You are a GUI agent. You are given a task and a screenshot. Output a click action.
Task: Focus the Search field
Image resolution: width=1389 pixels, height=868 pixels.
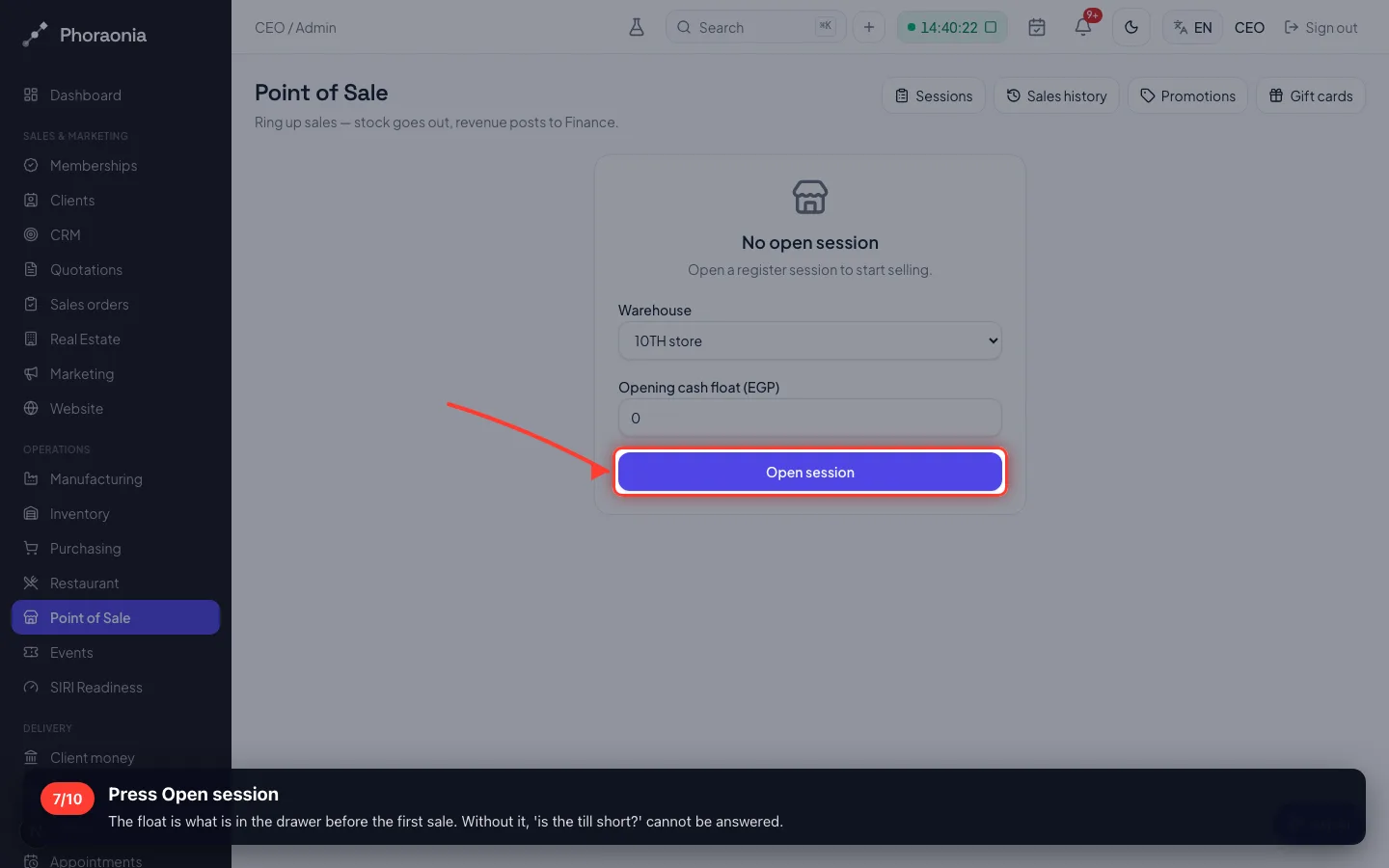coord(755,27)
